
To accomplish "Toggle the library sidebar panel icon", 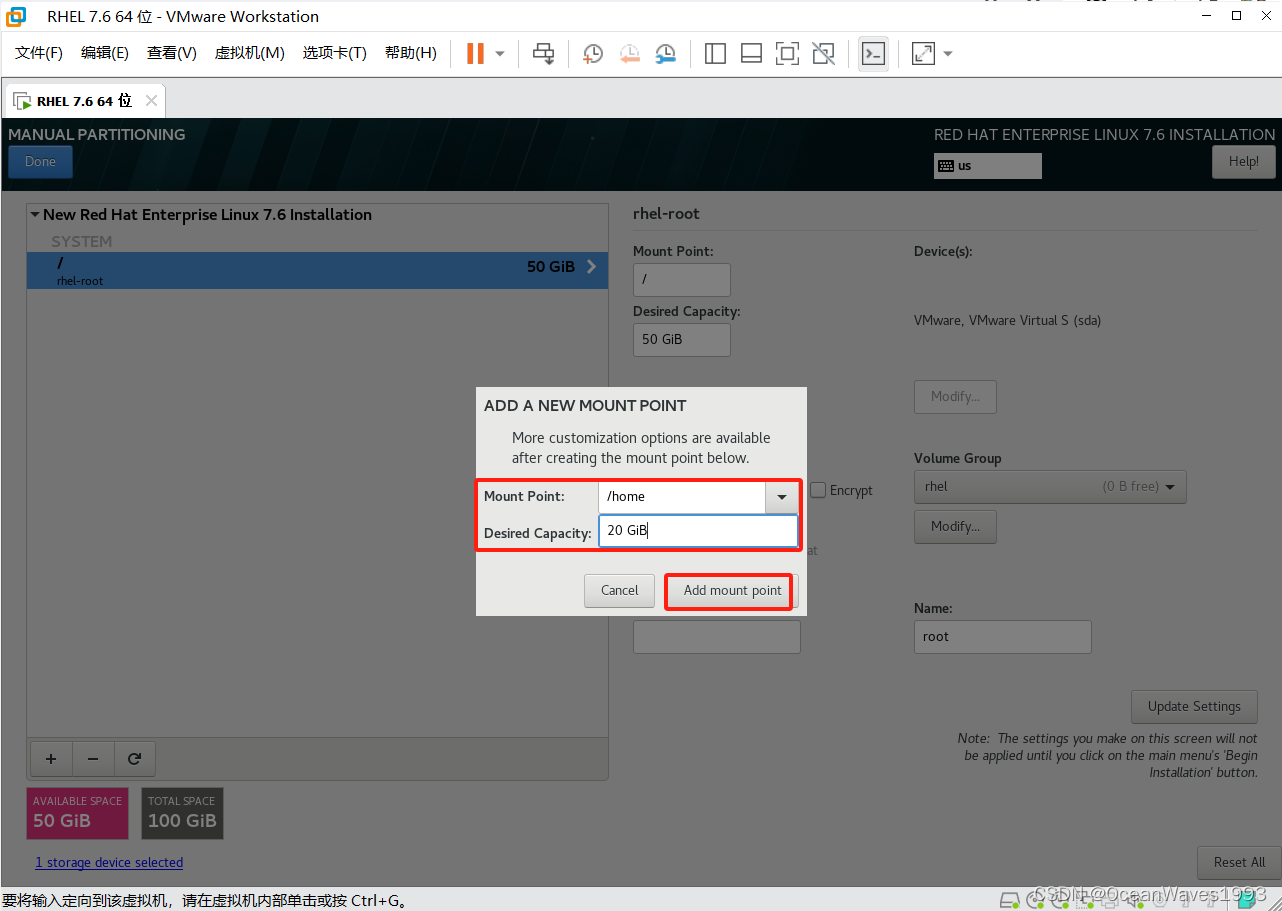I will pyautogui.click(x=715, y=53).
